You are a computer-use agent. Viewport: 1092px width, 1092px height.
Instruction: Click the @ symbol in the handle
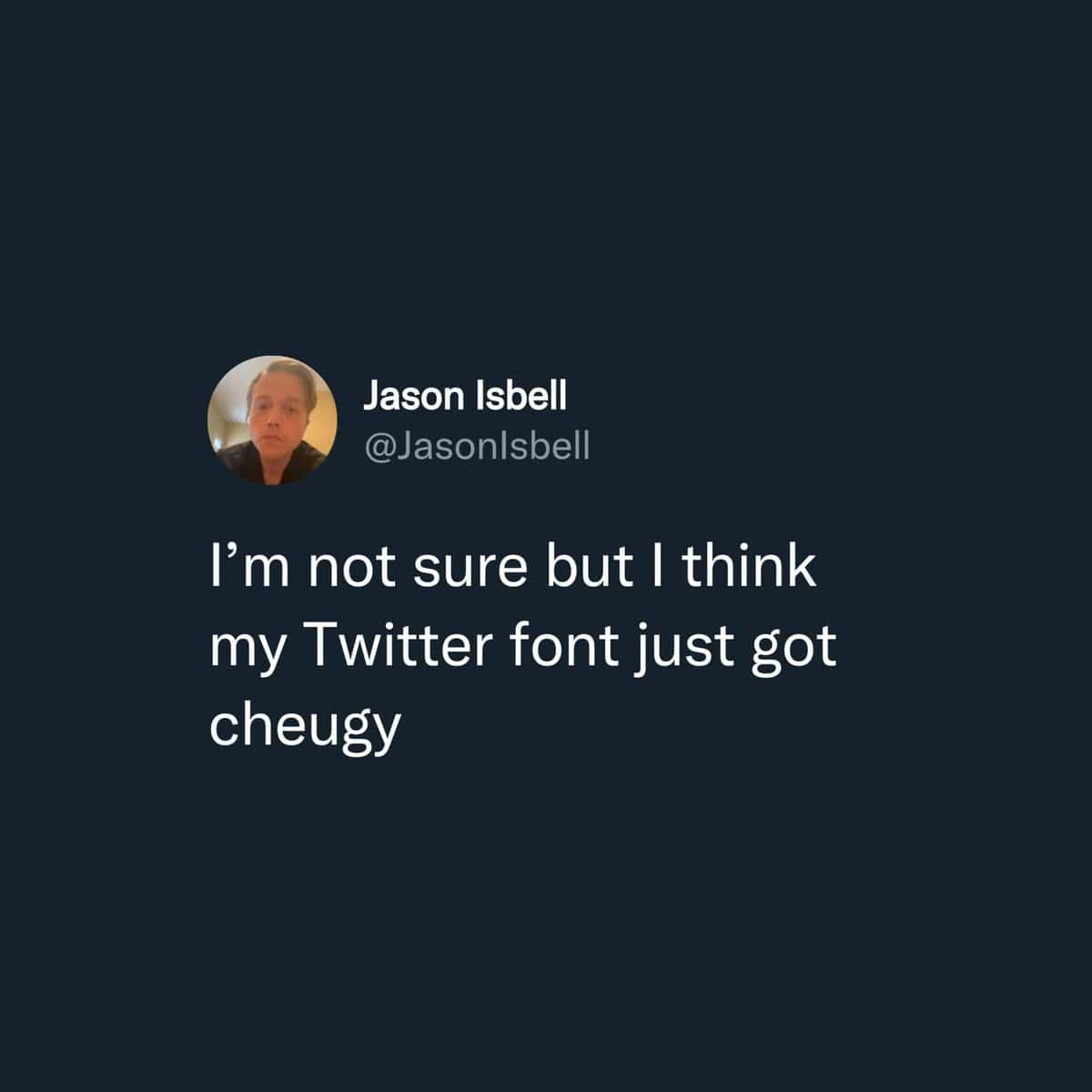coord(379,446)
